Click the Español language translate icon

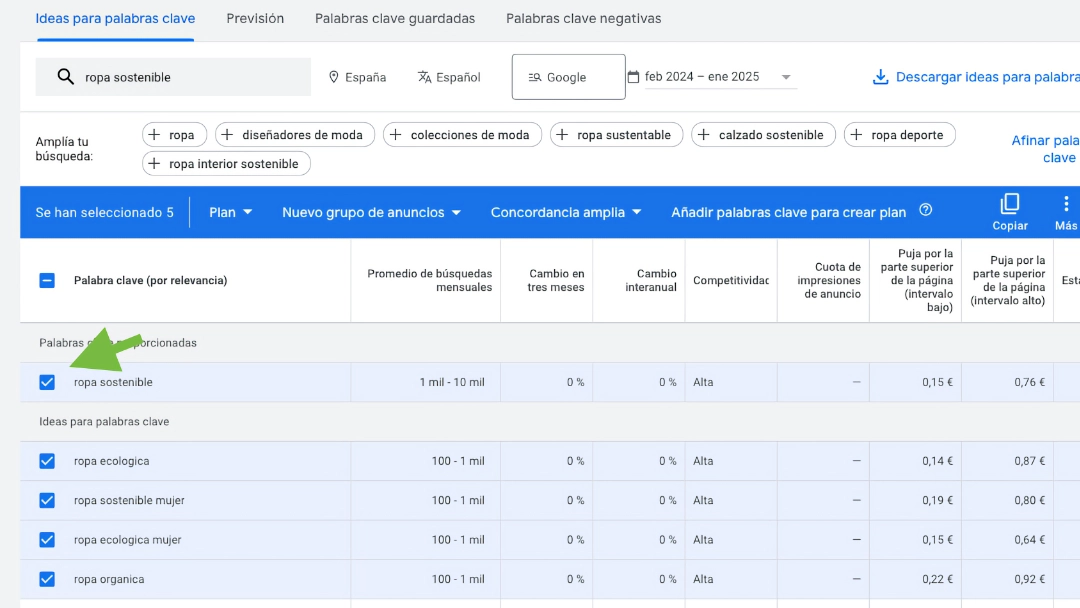click(424, 77)
